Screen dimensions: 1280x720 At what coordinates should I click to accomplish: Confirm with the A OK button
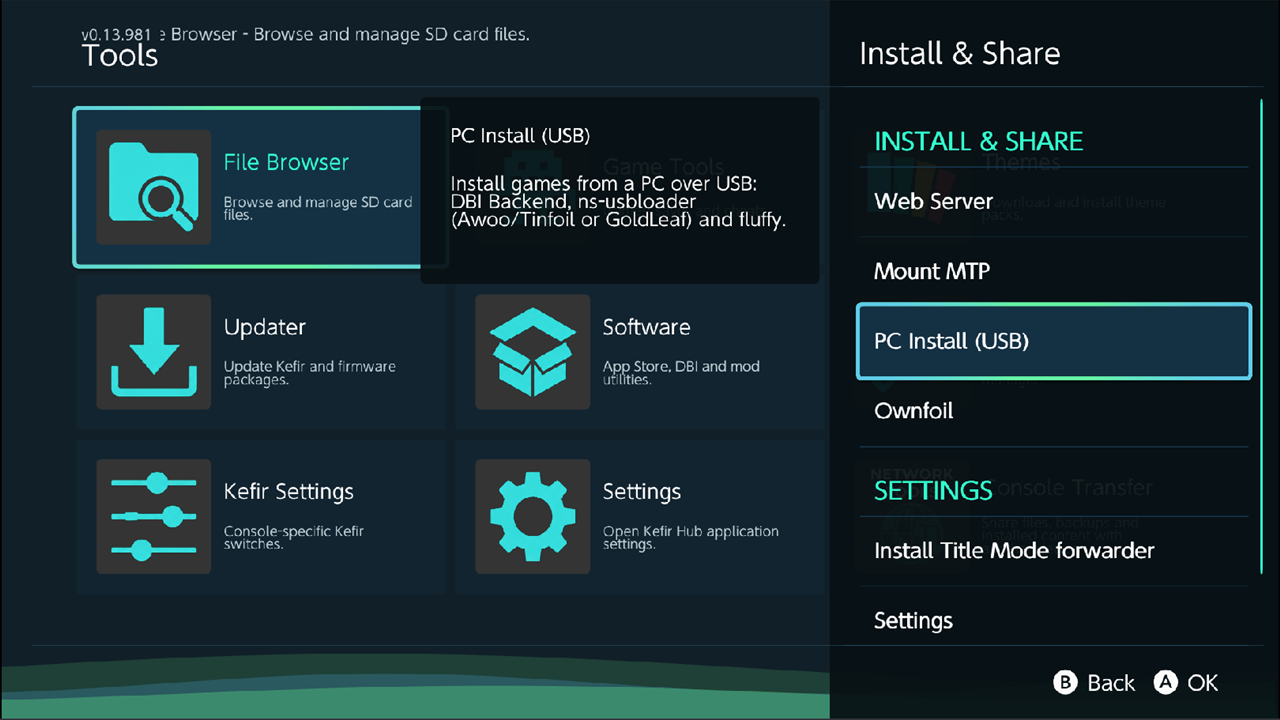click(1187, 683)
